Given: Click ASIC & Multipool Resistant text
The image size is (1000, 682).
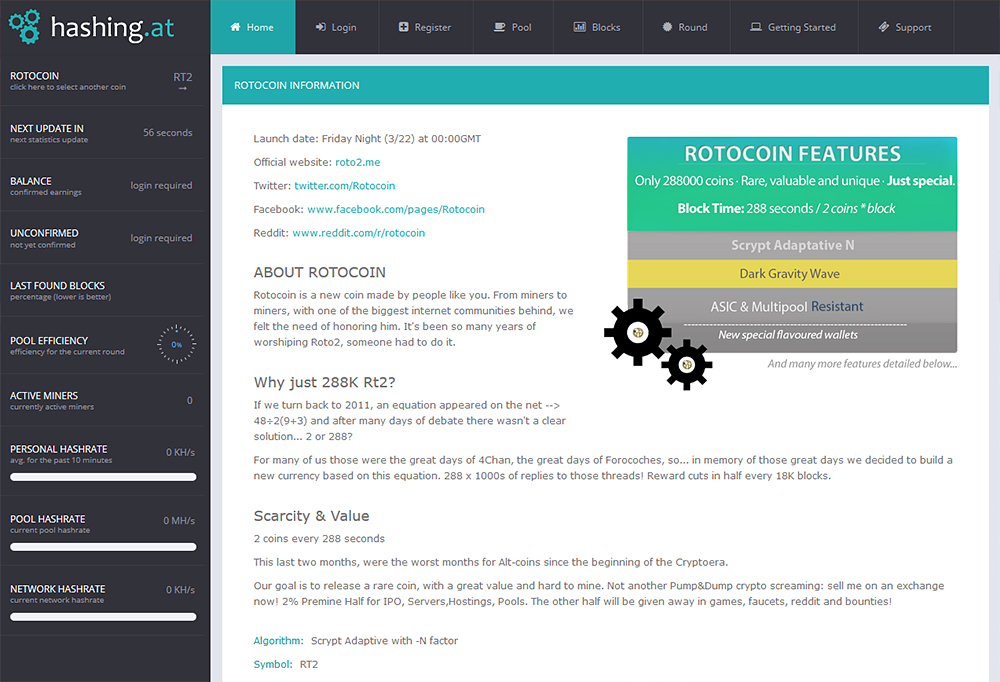Looking at the screenshot, I should pyautogui.click(x=787, y=307).
